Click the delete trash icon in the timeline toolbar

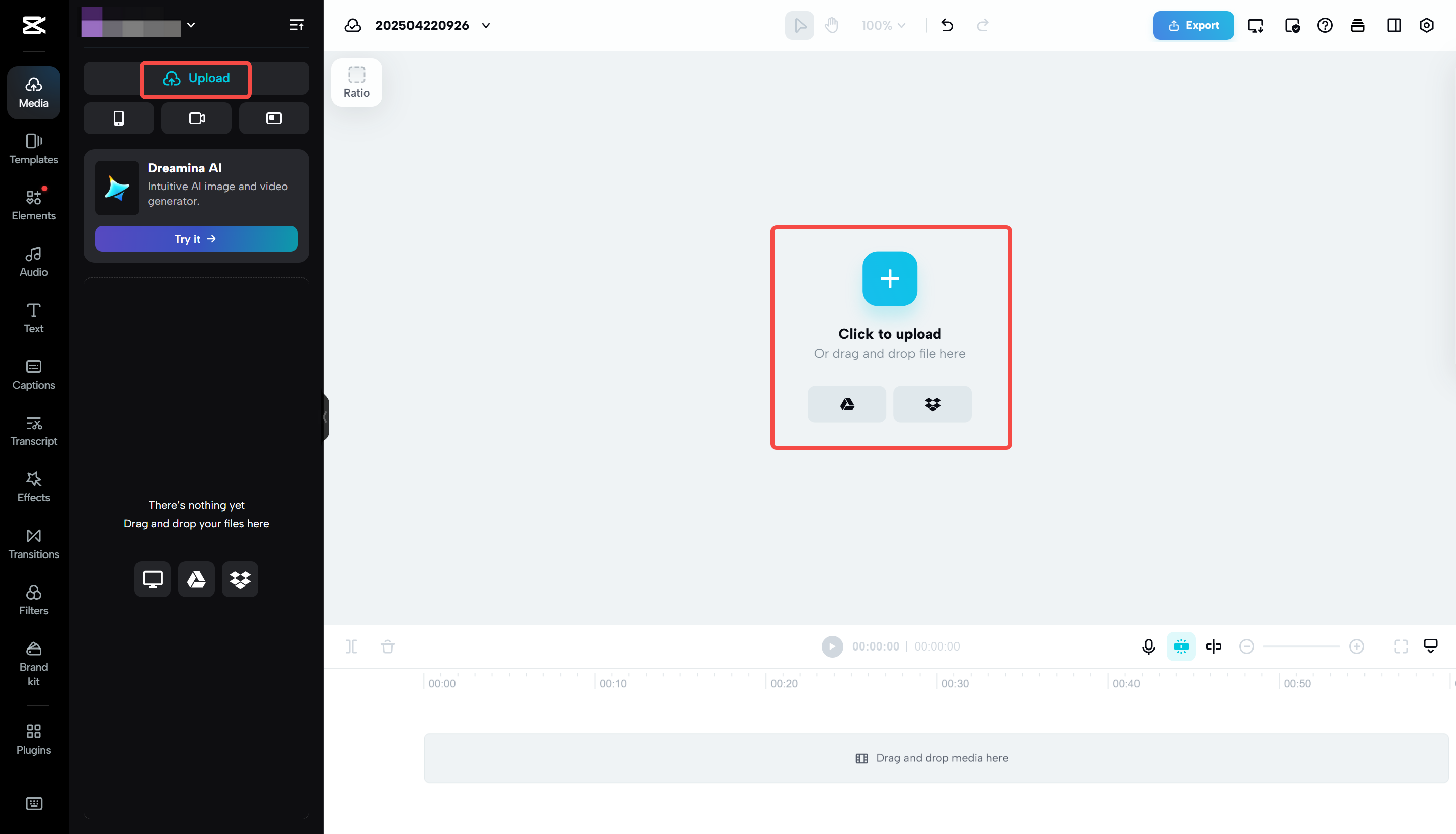388,646
